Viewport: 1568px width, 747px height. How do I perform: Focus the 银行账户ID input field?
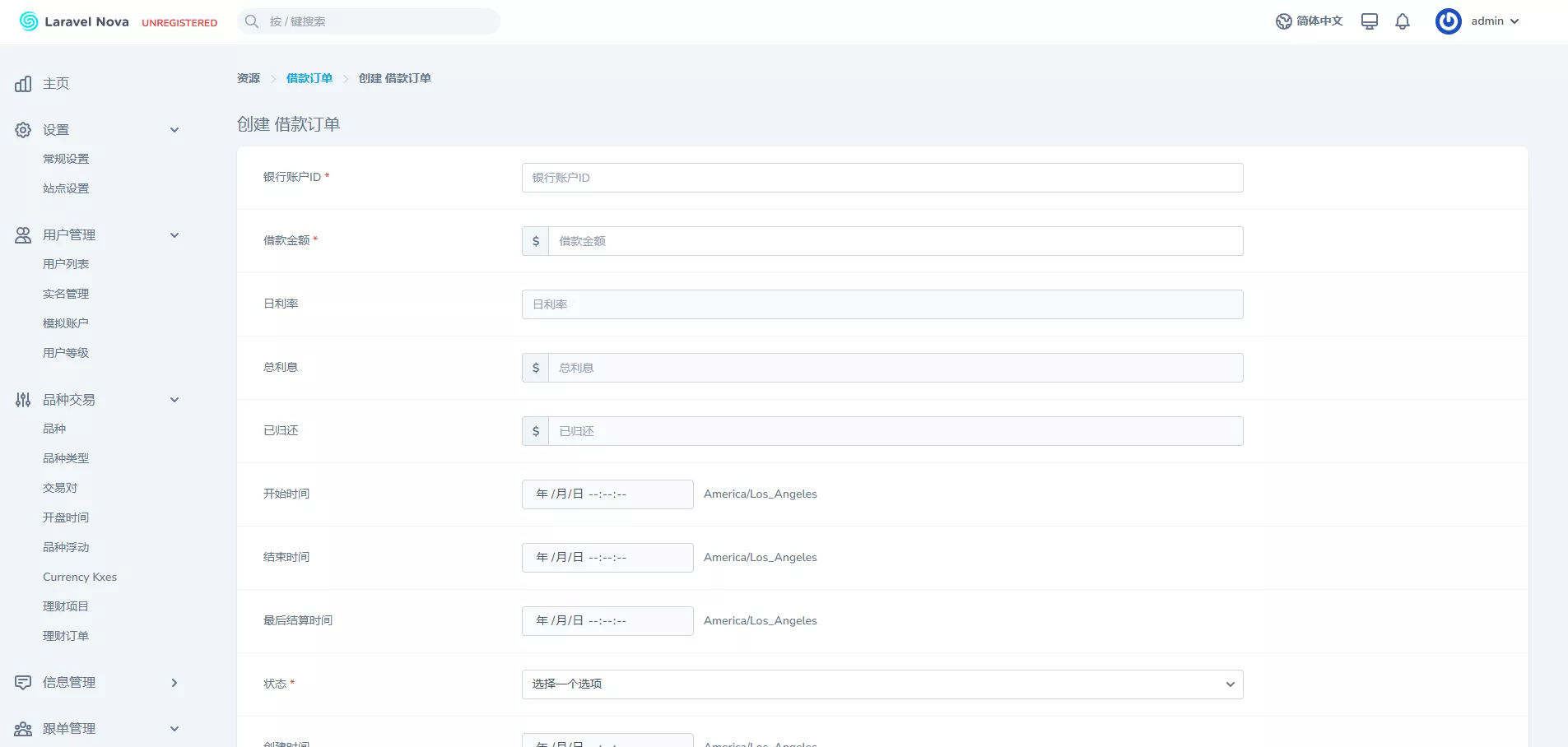pos(882,178)
